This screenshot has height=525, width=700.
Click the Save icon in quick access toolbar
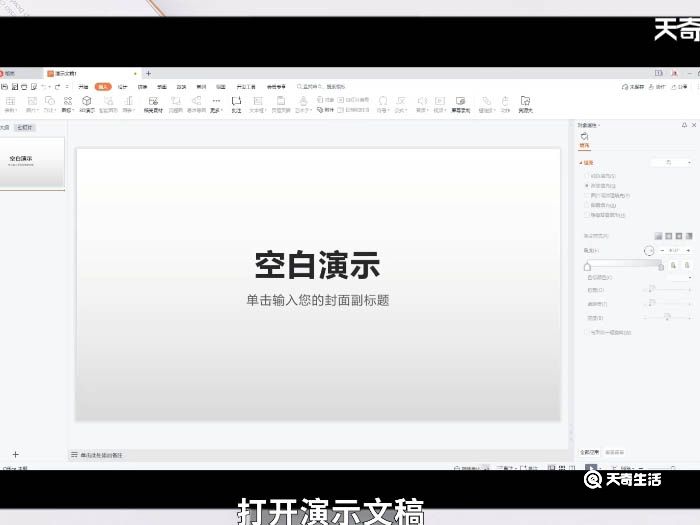(5, 87)
